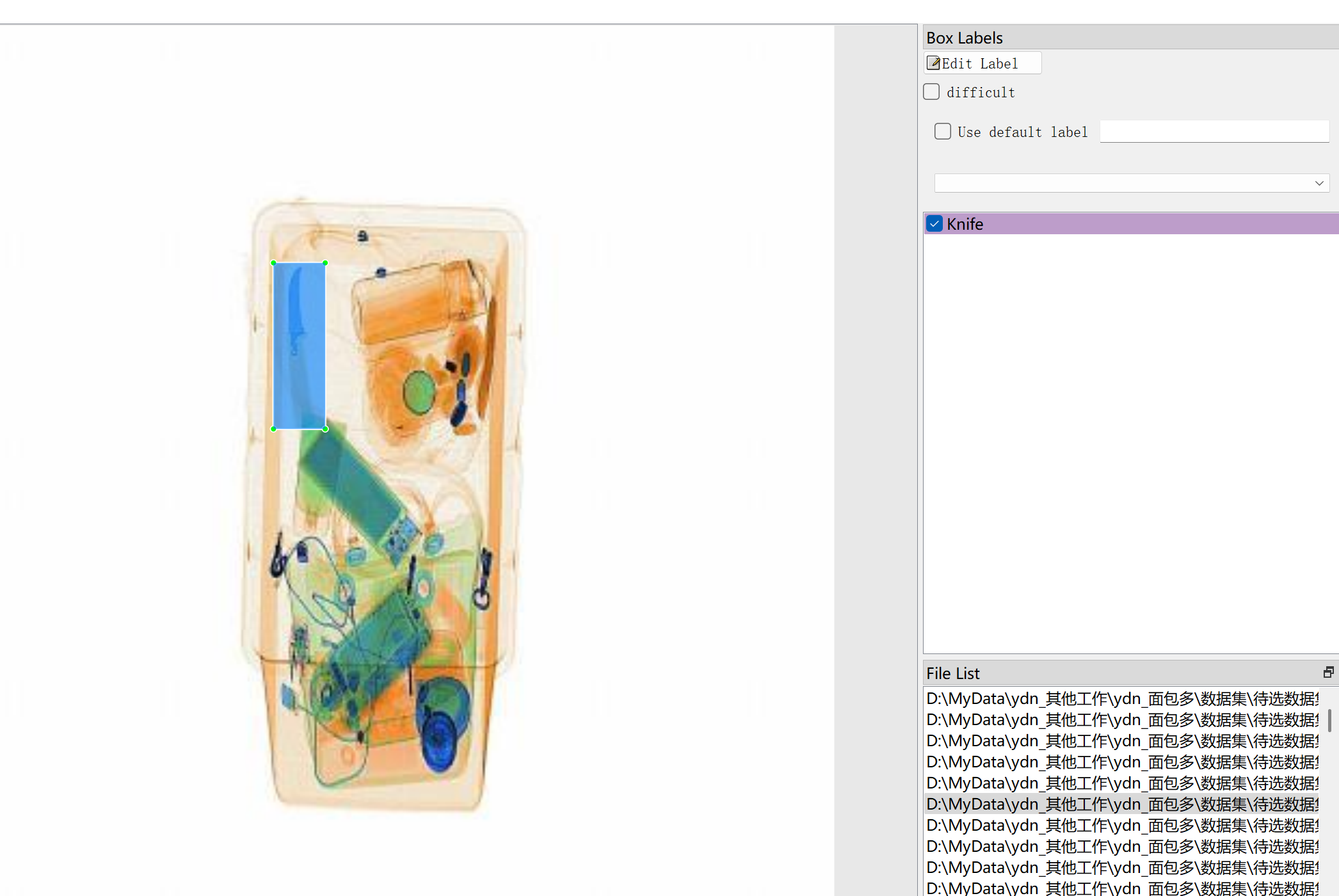Click top-right green handle of bounding box
The image size is (1339, 896).
click(x=325, y=263)
